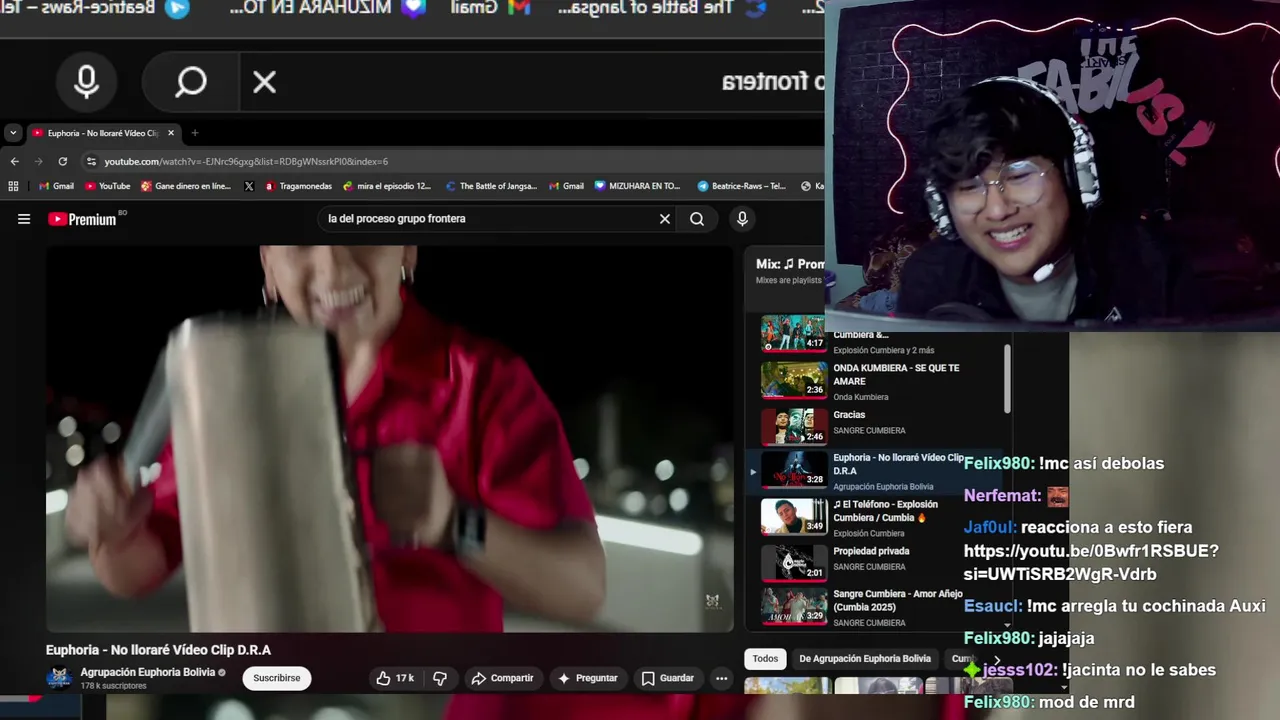Viewport: 1280px width, 720px height.
Task: Click the playlist panel scrollbar
Action: 1007,378
